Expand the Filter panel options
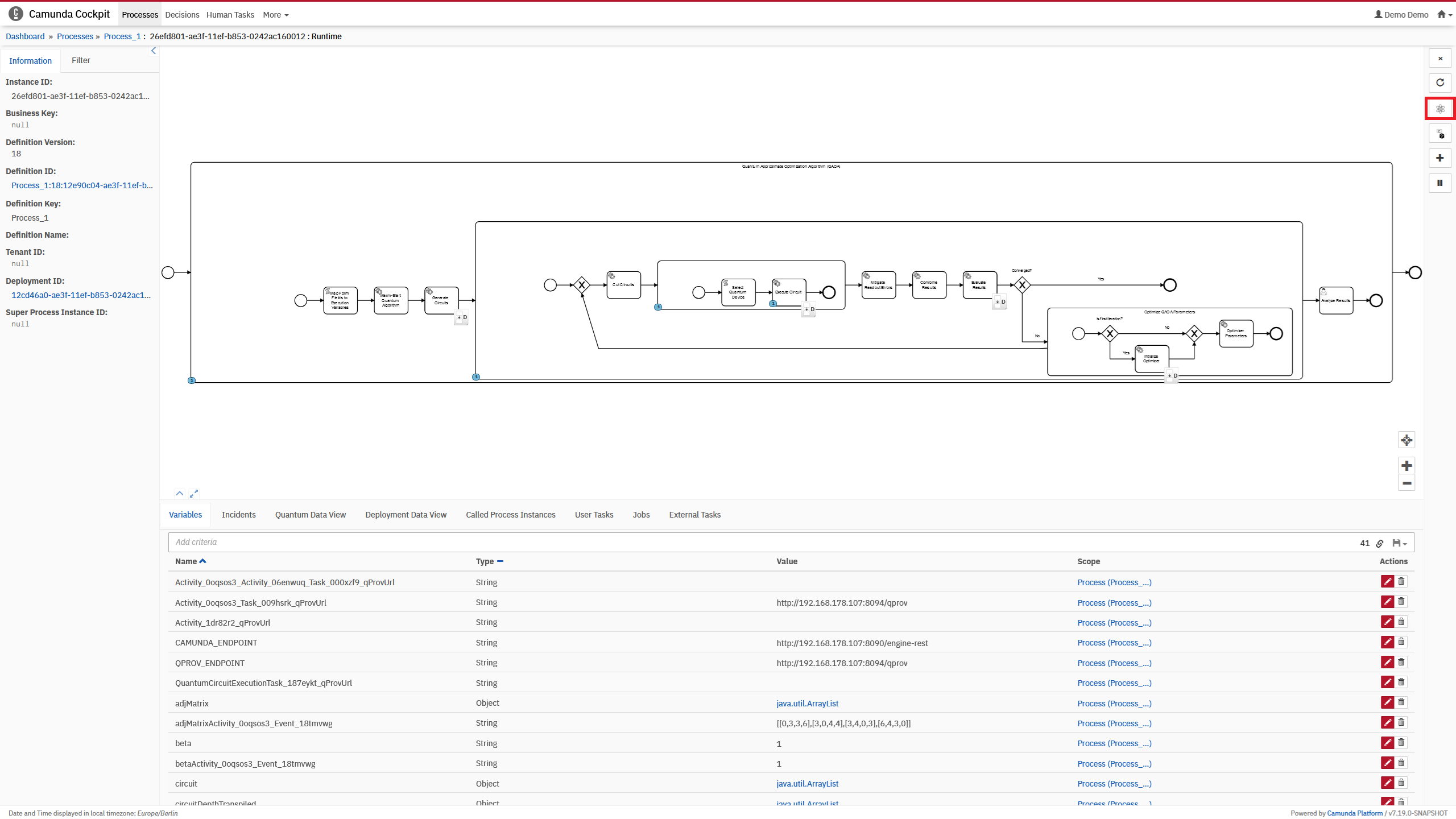Image resolution: width=1456 pixels, height=819 pixels. tap(80, 61)
